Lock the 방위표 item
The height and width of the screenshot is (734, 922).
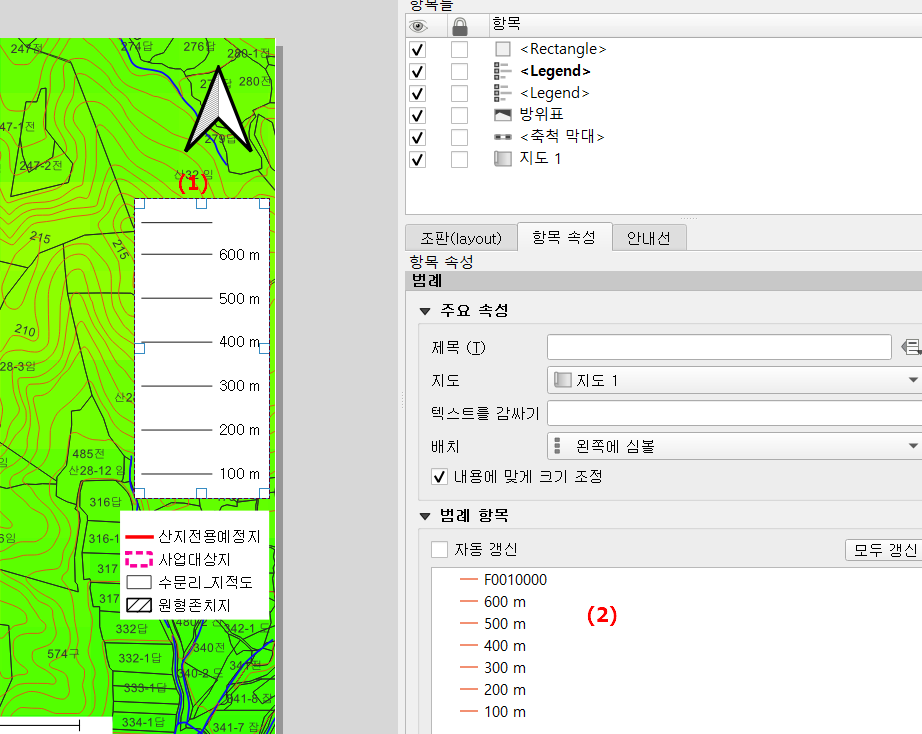point(459,116)
